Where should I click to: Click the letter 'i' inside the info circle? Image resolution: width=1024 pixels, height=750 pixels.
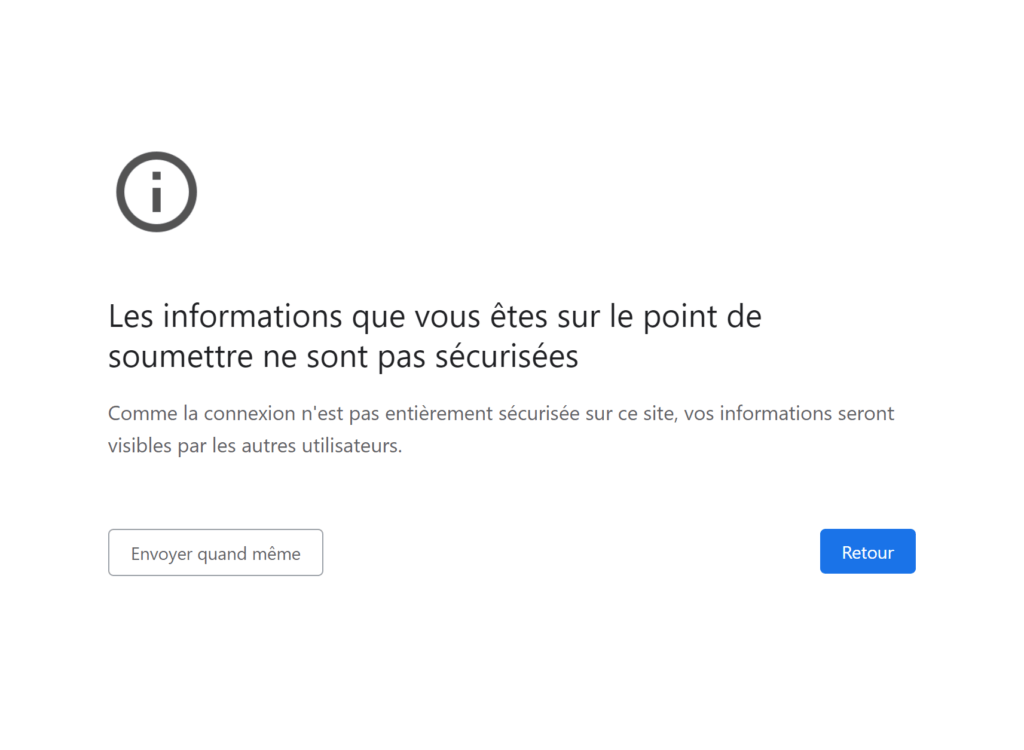[x=156, y=192]
